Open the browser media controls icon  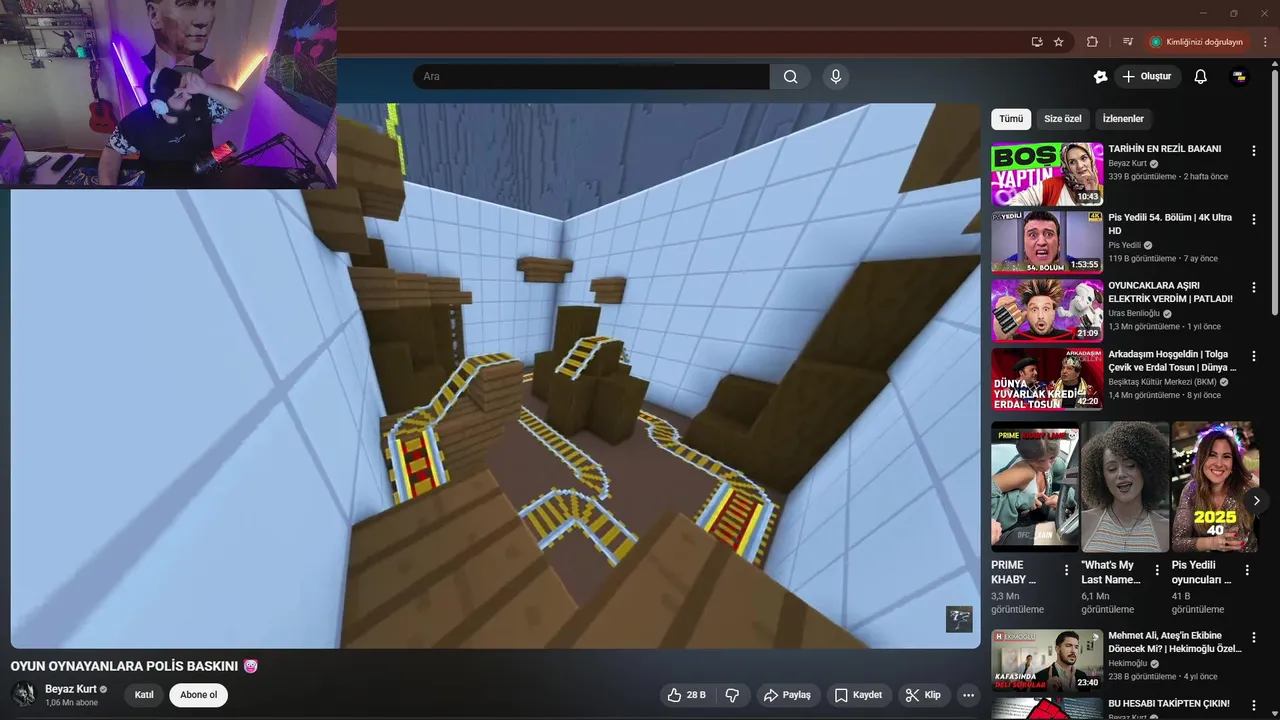(x=1128, y=42)
